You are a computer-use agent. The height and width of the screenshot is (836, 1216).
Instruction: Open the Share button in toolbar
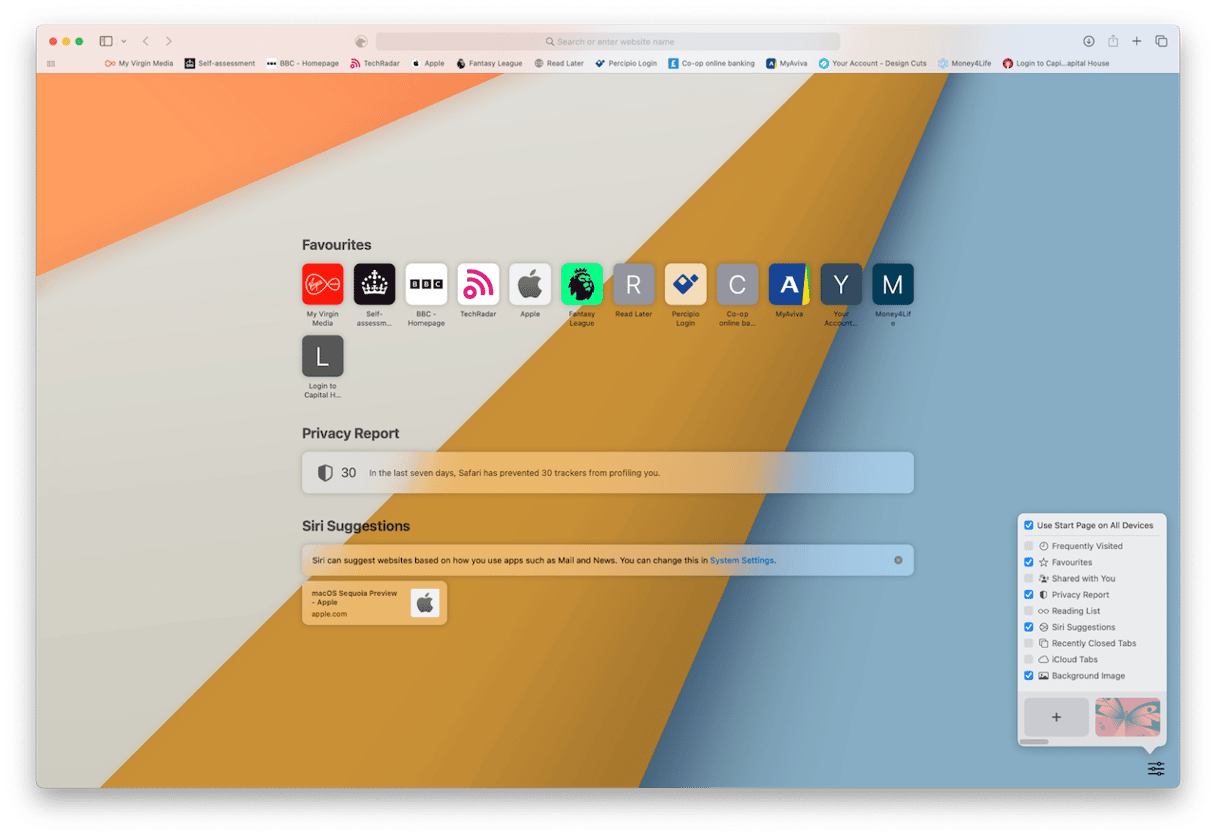(1113, 41)
